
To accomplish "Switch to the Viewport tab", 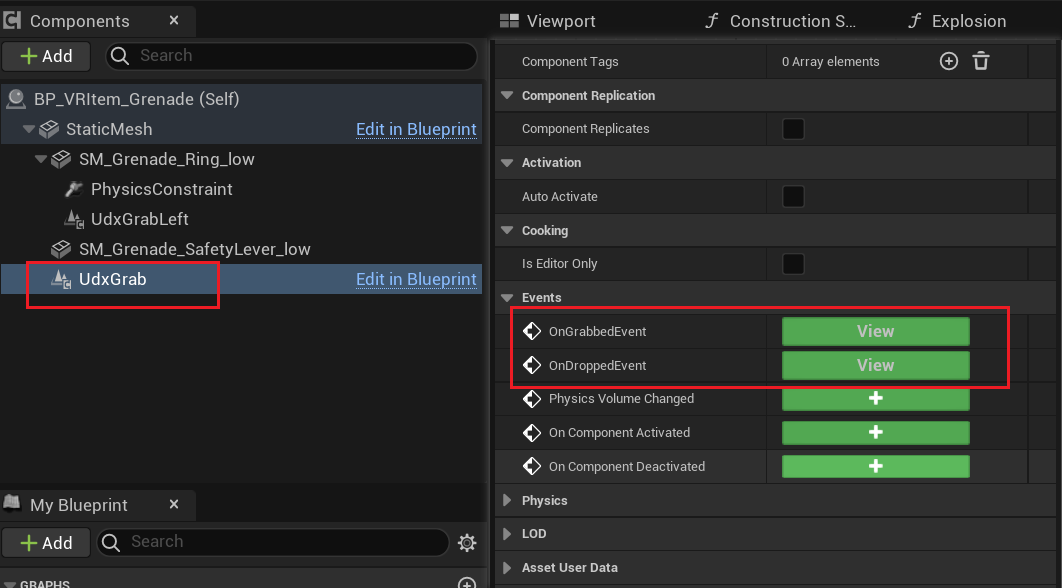I will 560,21.
